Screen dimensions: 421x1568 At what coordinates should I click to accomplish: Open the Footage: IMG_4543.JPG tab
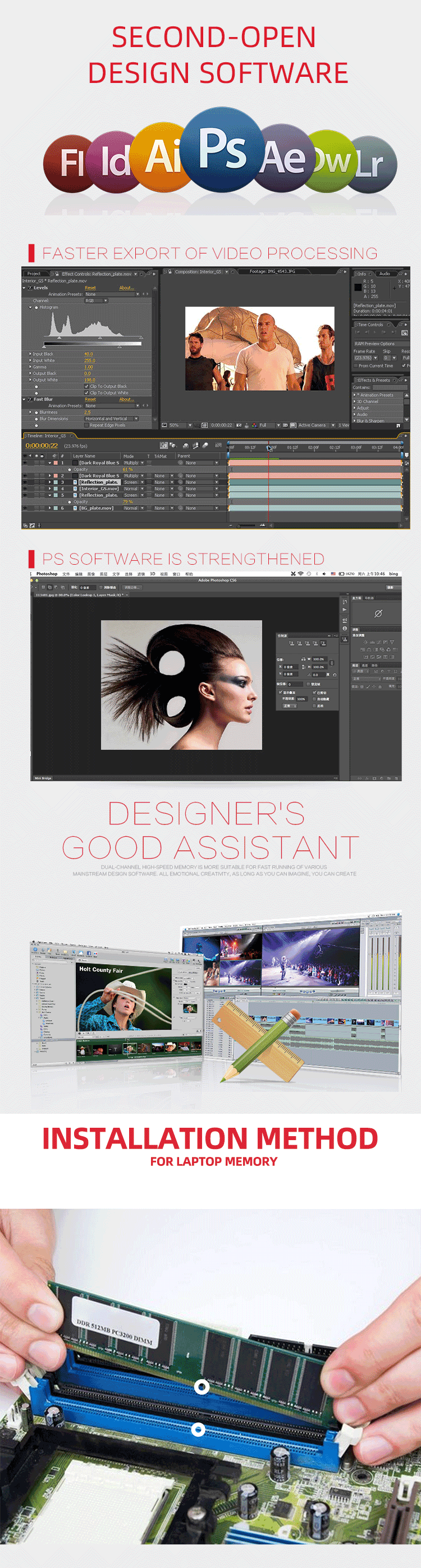pos(272,271)
